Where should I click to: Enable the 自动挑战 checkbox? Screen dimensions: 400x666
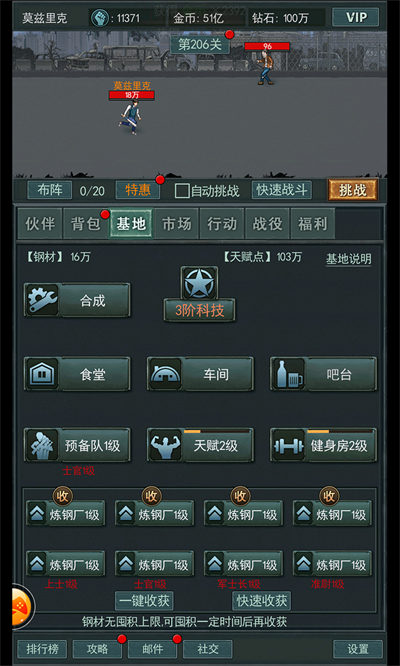[182, 191]
